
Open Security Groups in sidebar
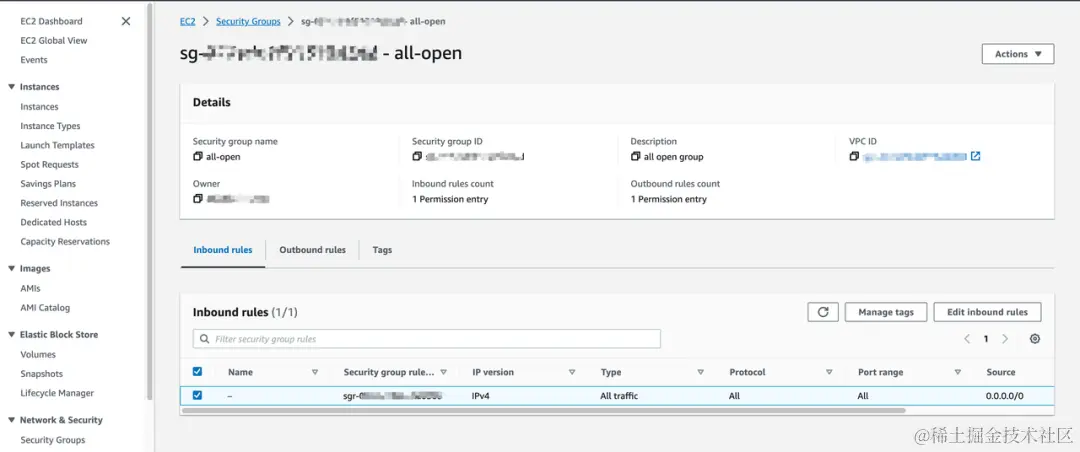pos(53,440)
